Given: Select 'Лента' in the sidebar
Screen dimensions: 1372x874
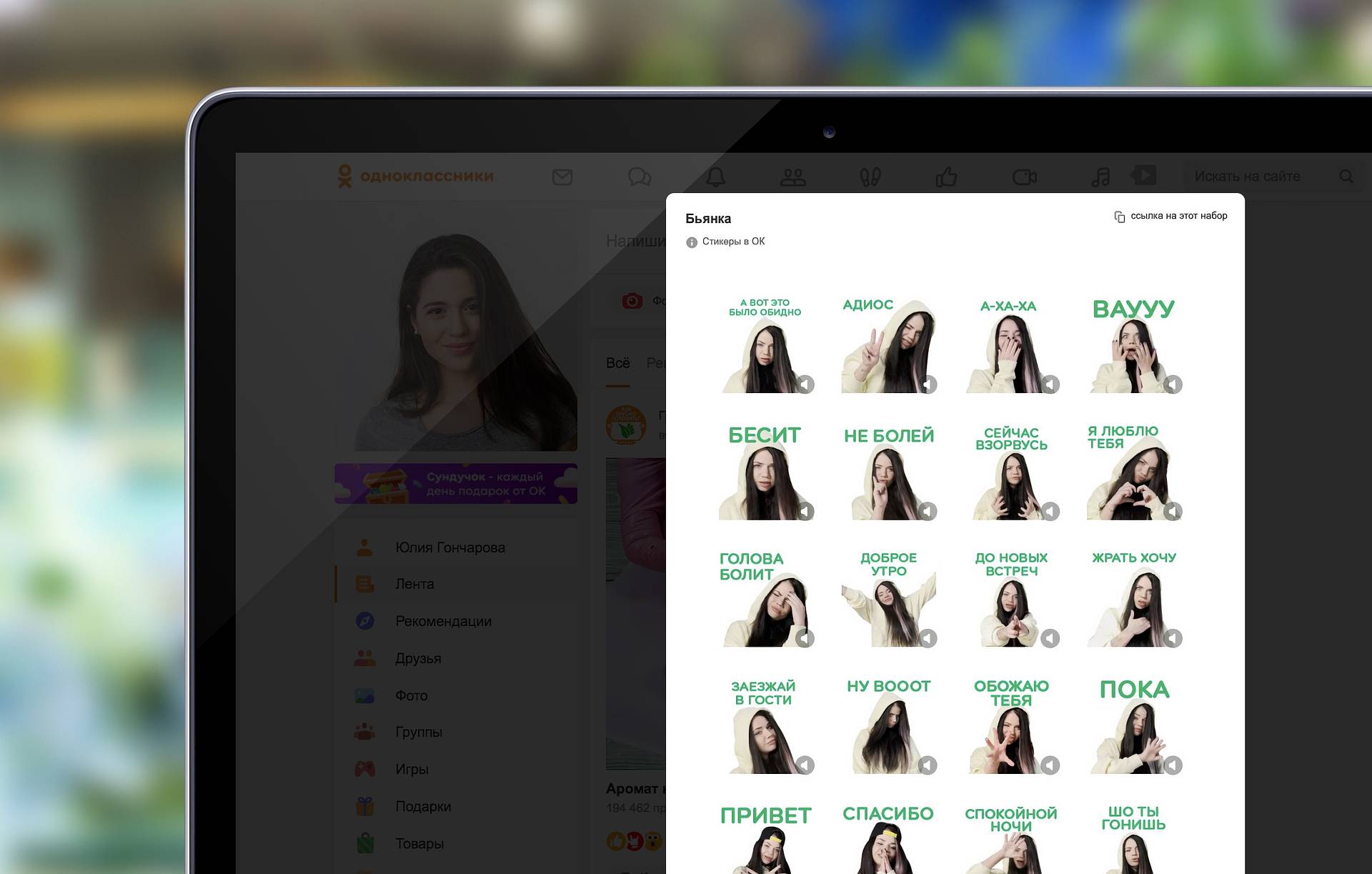Looking at the screenshot, I should pyautogui.click(x=456, y=584).
